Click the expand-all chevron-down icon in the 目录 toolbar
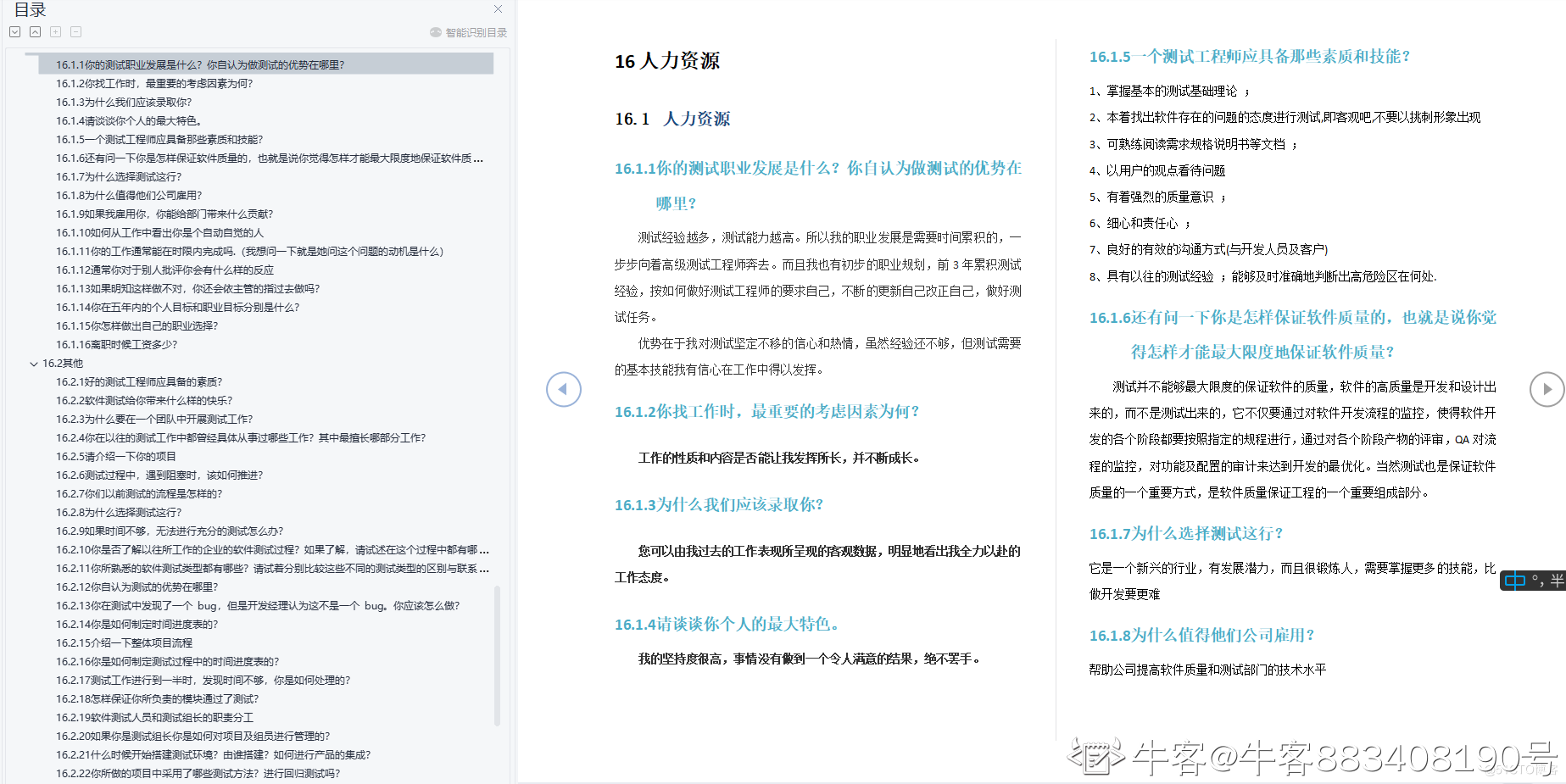The image size is (1566, 784). pyautogui.click(x=14, y=32)
